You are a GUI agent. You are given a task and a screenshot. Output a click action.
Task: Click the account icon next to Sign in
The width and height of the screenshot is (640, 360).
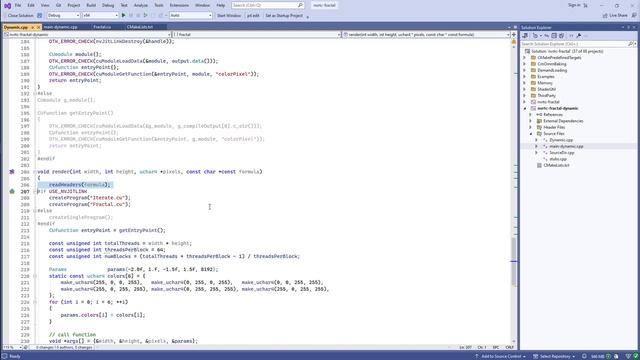coord(585,5)
